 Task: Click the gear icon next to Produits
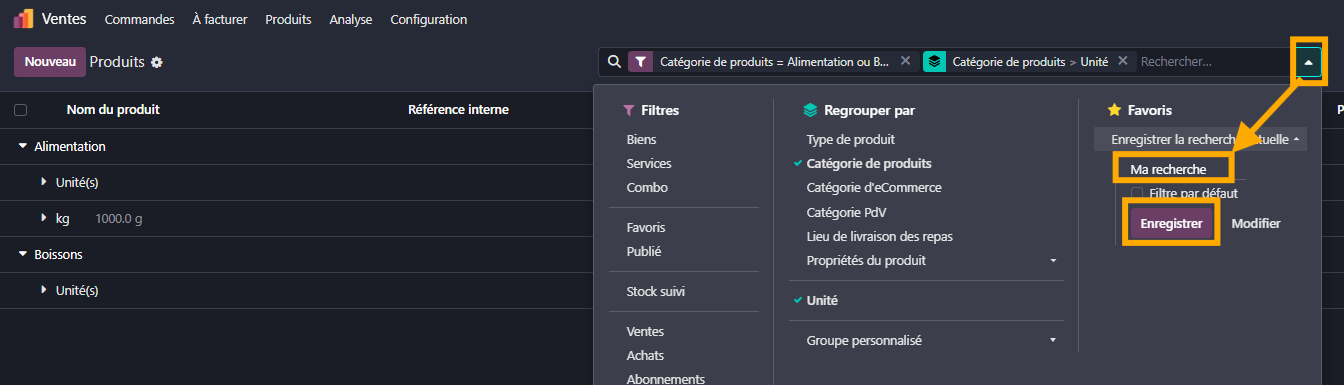(156, 62)
